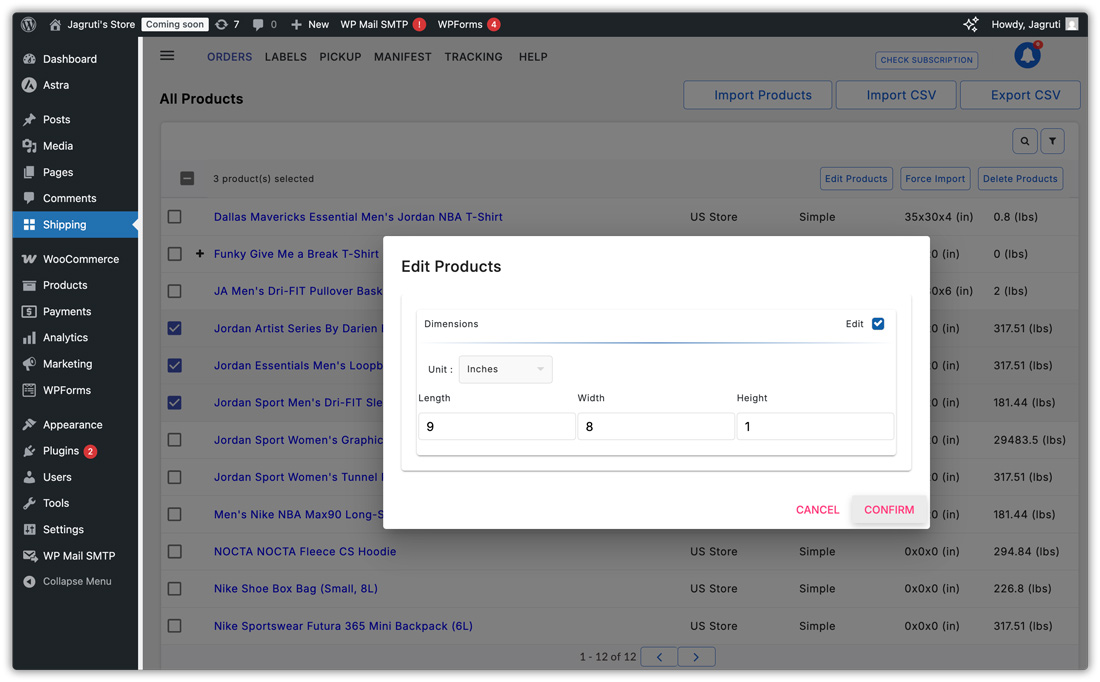Open the AI sparkle icon in admin bar
This screenshot has width=1100, height=682.
(x=971, y=25)
